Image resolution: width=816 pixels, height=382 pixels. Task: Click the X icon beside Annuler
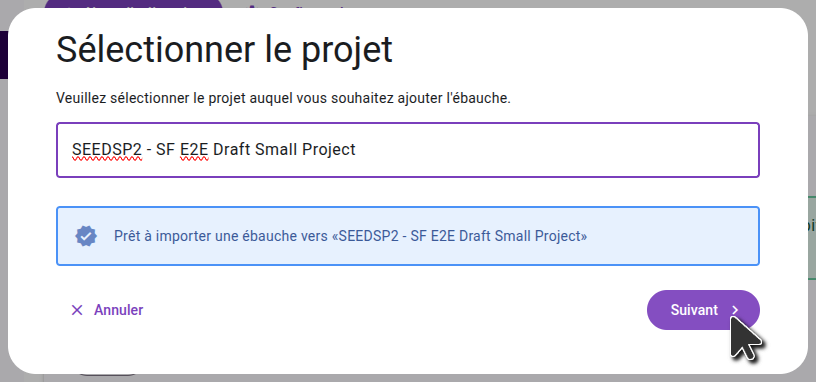(77, 310)
